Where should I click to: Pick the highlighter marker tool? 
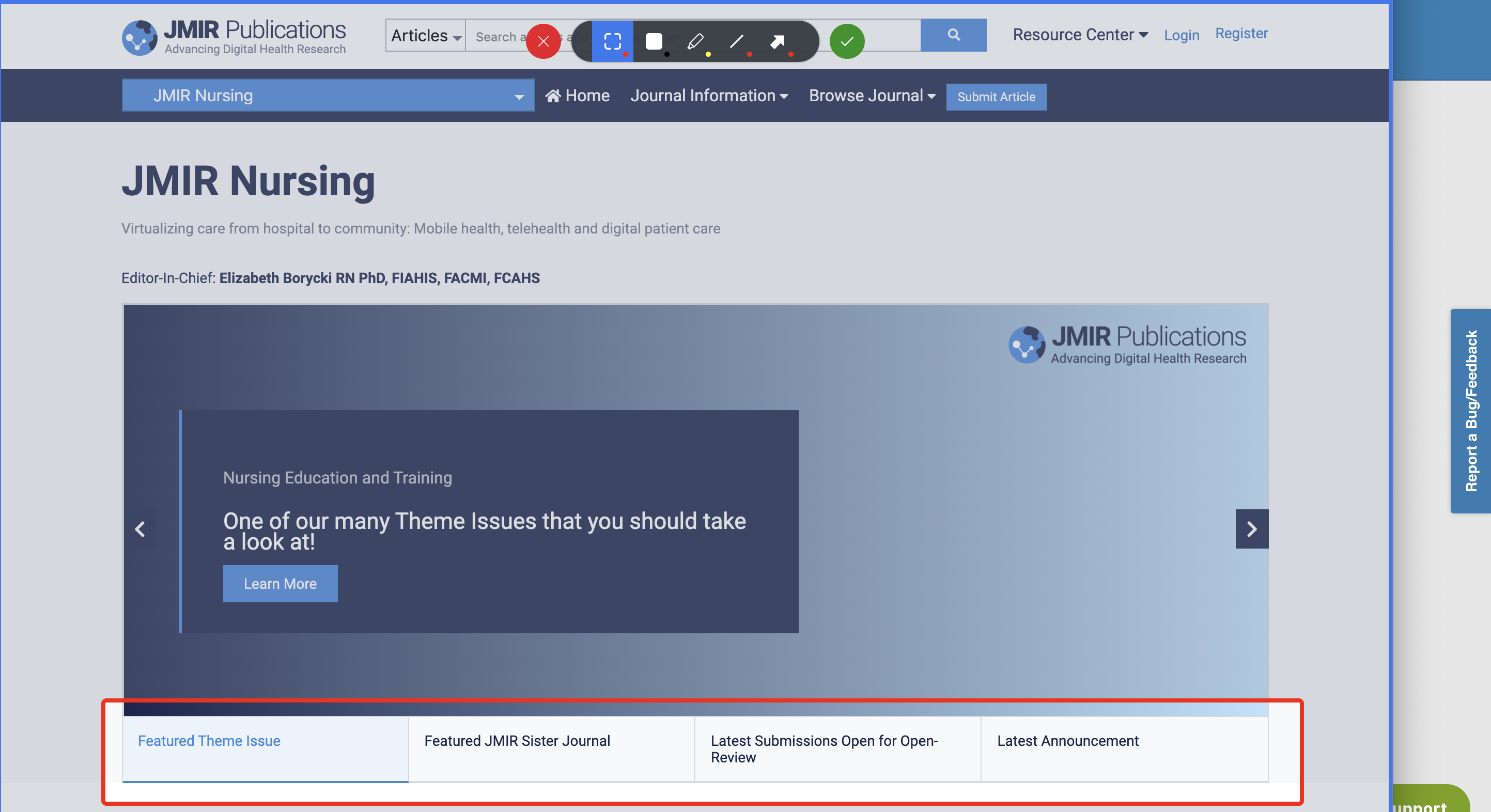(x=694, y=41)
